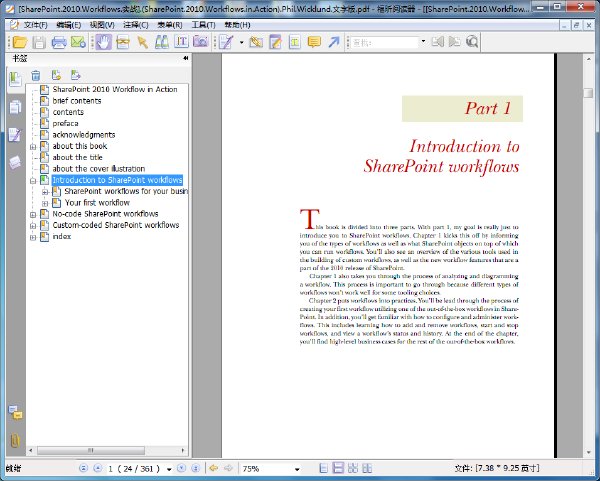Image resolution: width=600 pixels, height=481 pixels.
Task: Open the 表单(R) menu
Action: (170, 25)
